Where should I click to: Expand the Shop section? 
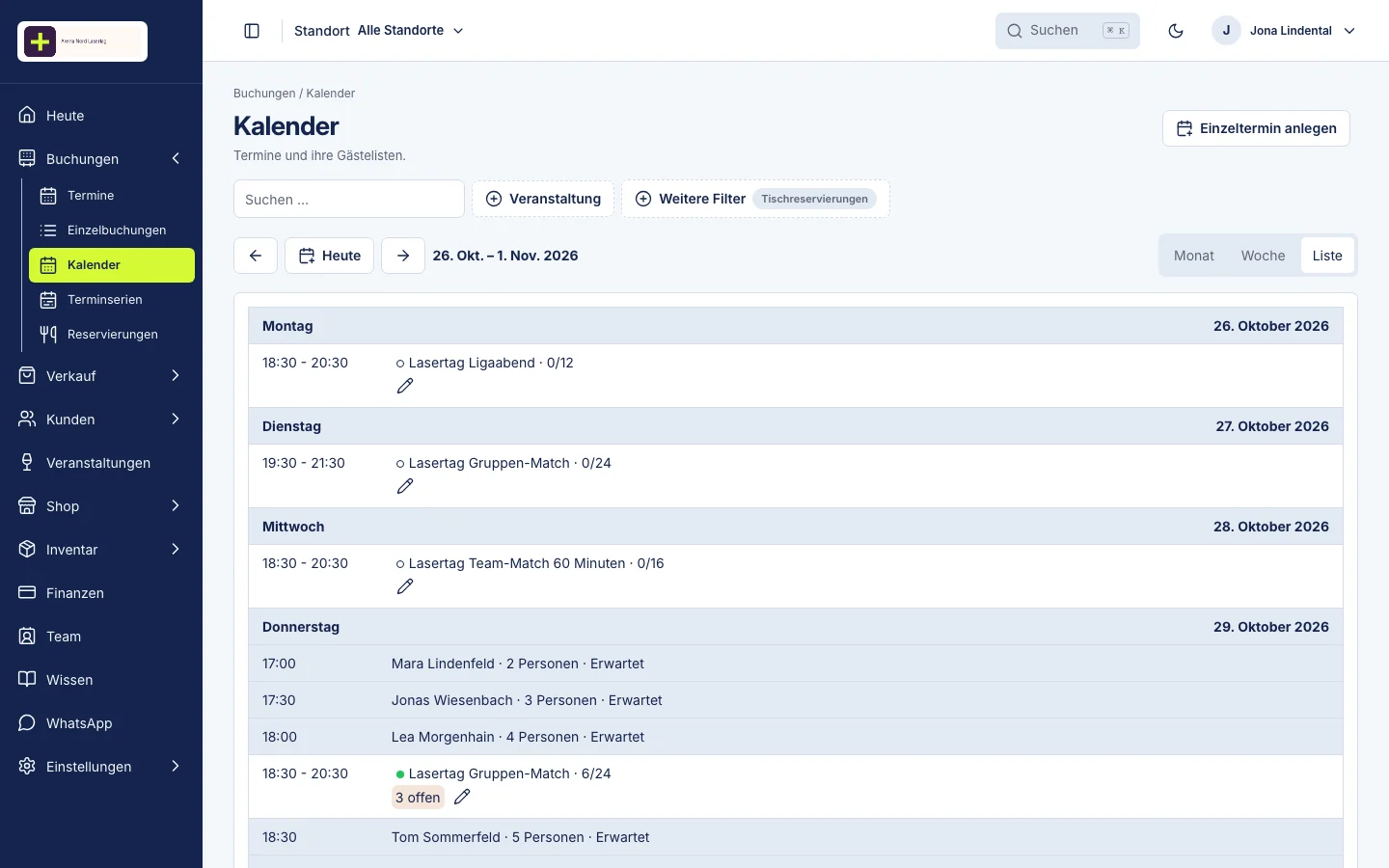coord(176,506)
